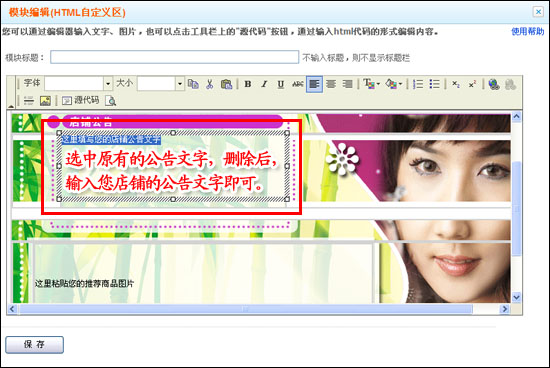Click the vertical scrollbar thumb

point(516,209)
